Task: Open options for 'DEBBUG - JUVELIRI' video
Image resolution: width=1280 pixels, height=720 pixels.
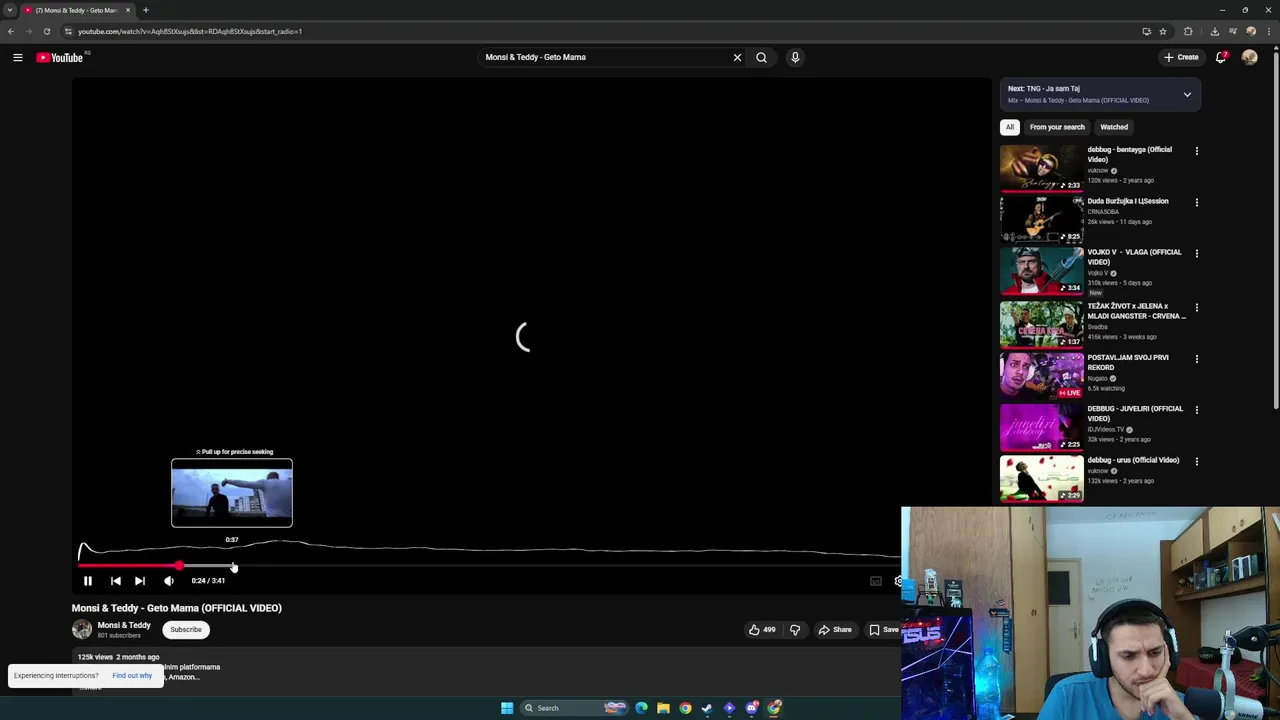Action: [x=1197, y=410]
